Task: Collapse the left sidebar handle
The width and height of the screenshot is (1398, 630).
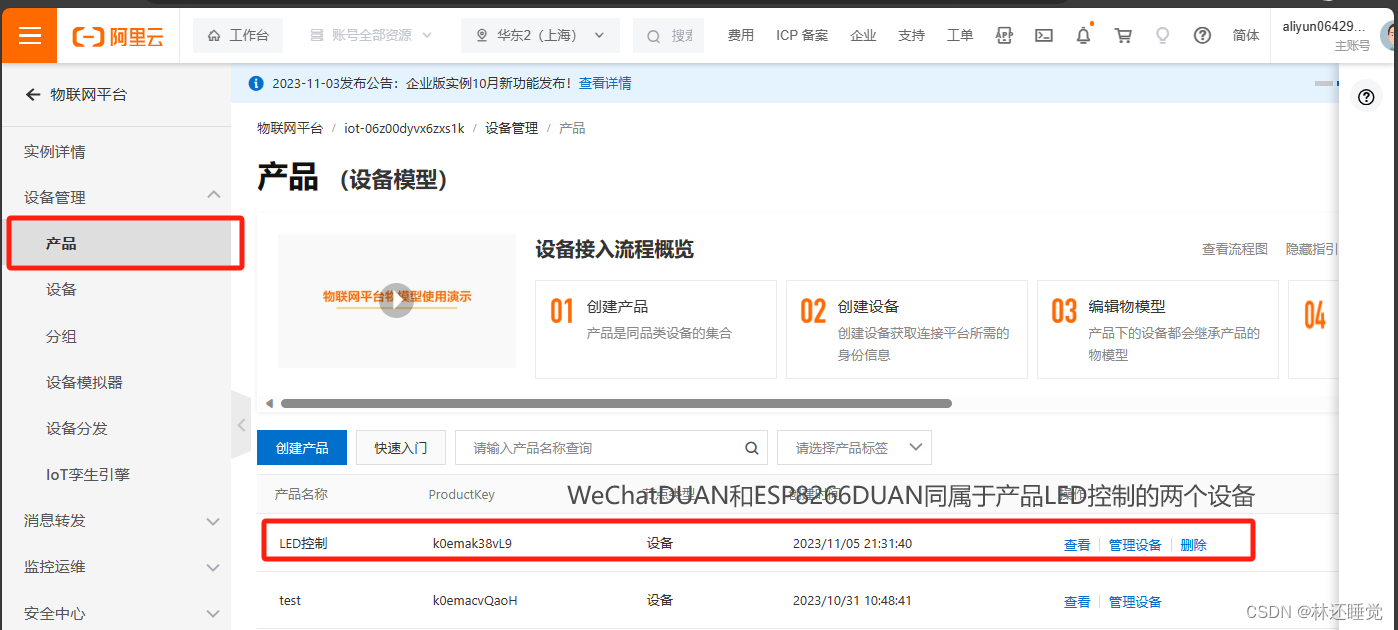Action: 241,424
